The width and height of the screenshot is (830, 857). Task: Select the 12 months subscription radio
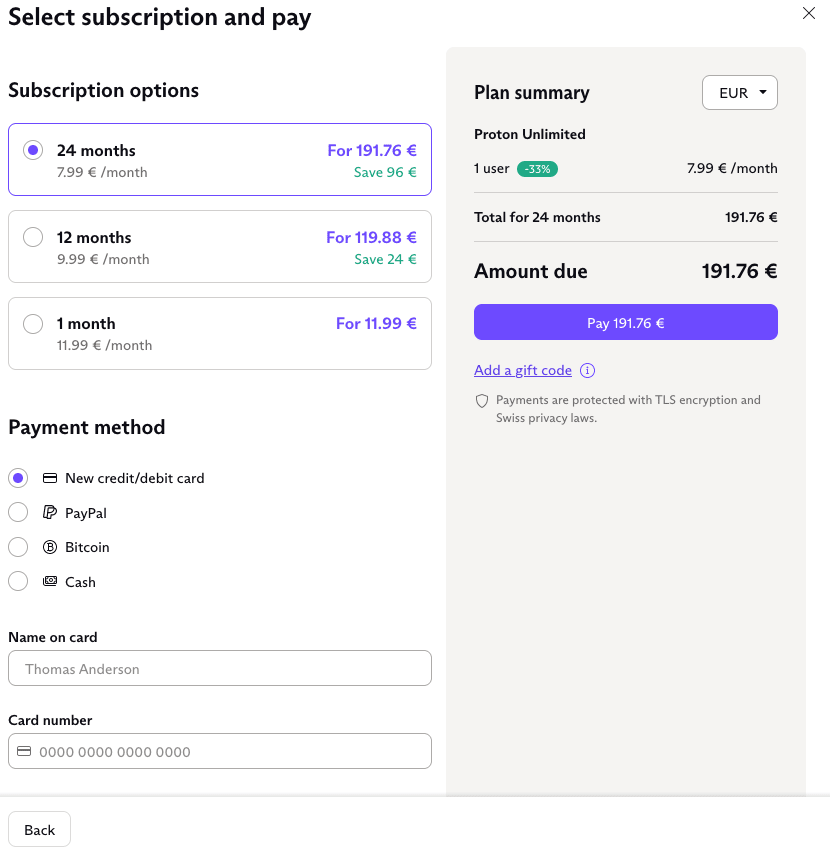(x=33, y=237)
